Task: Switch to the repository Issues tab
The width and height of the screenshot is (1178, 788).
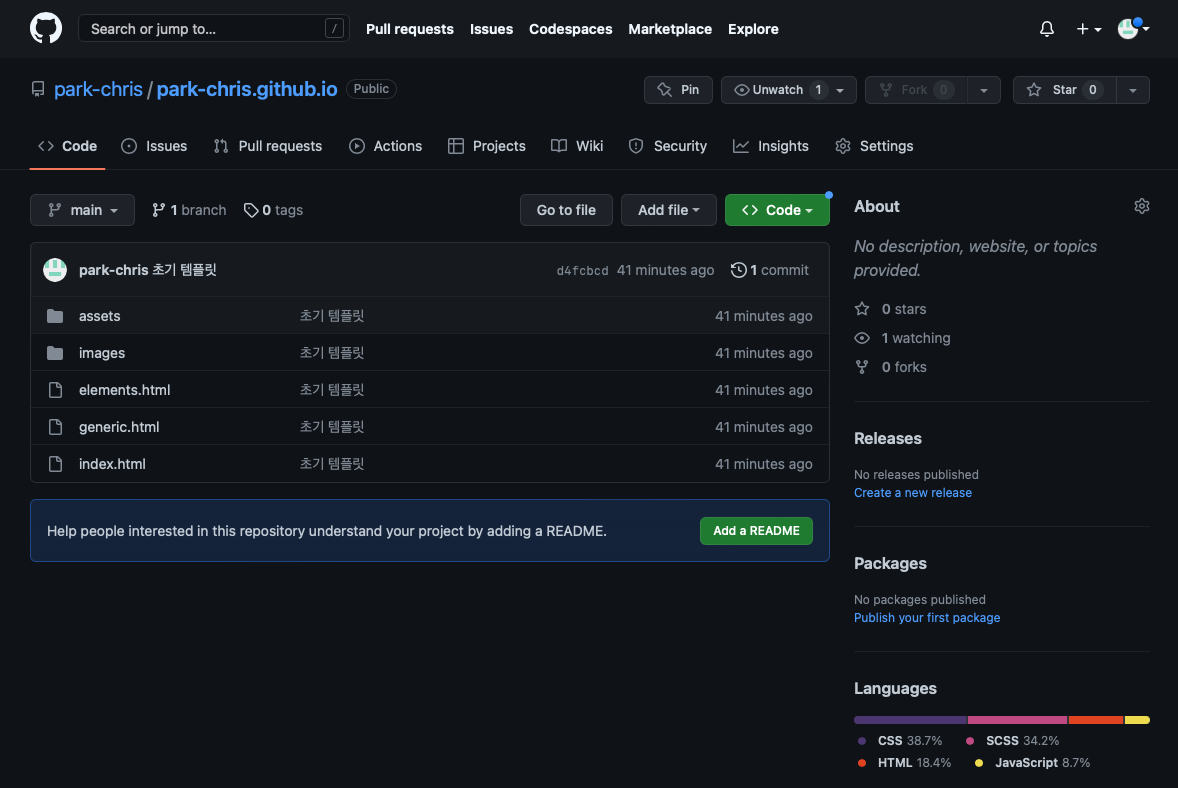Action: click(x=154, y=146)
